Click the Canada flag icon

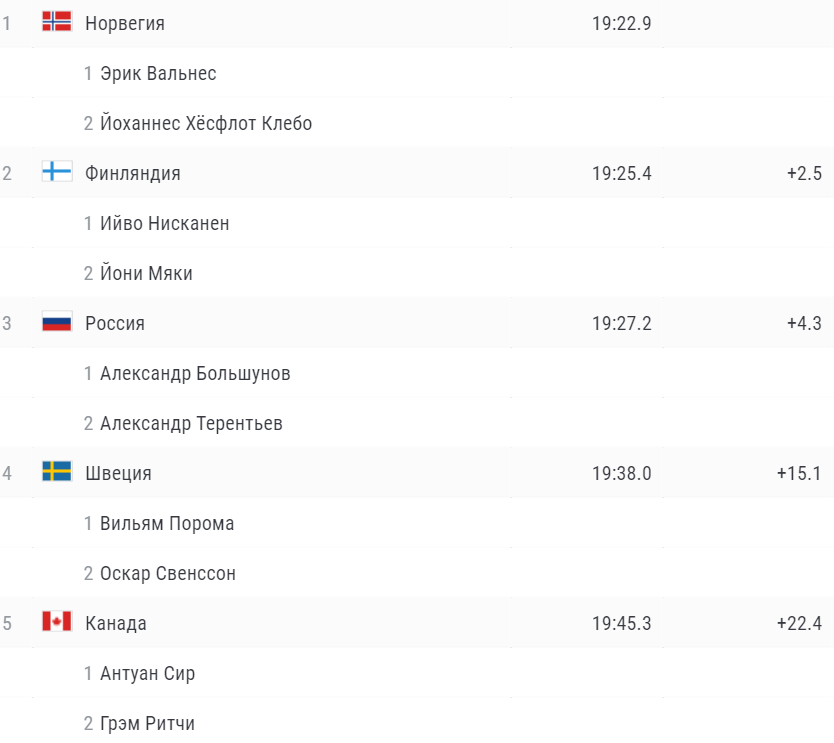pyautogui.click(x=57, y=622)
